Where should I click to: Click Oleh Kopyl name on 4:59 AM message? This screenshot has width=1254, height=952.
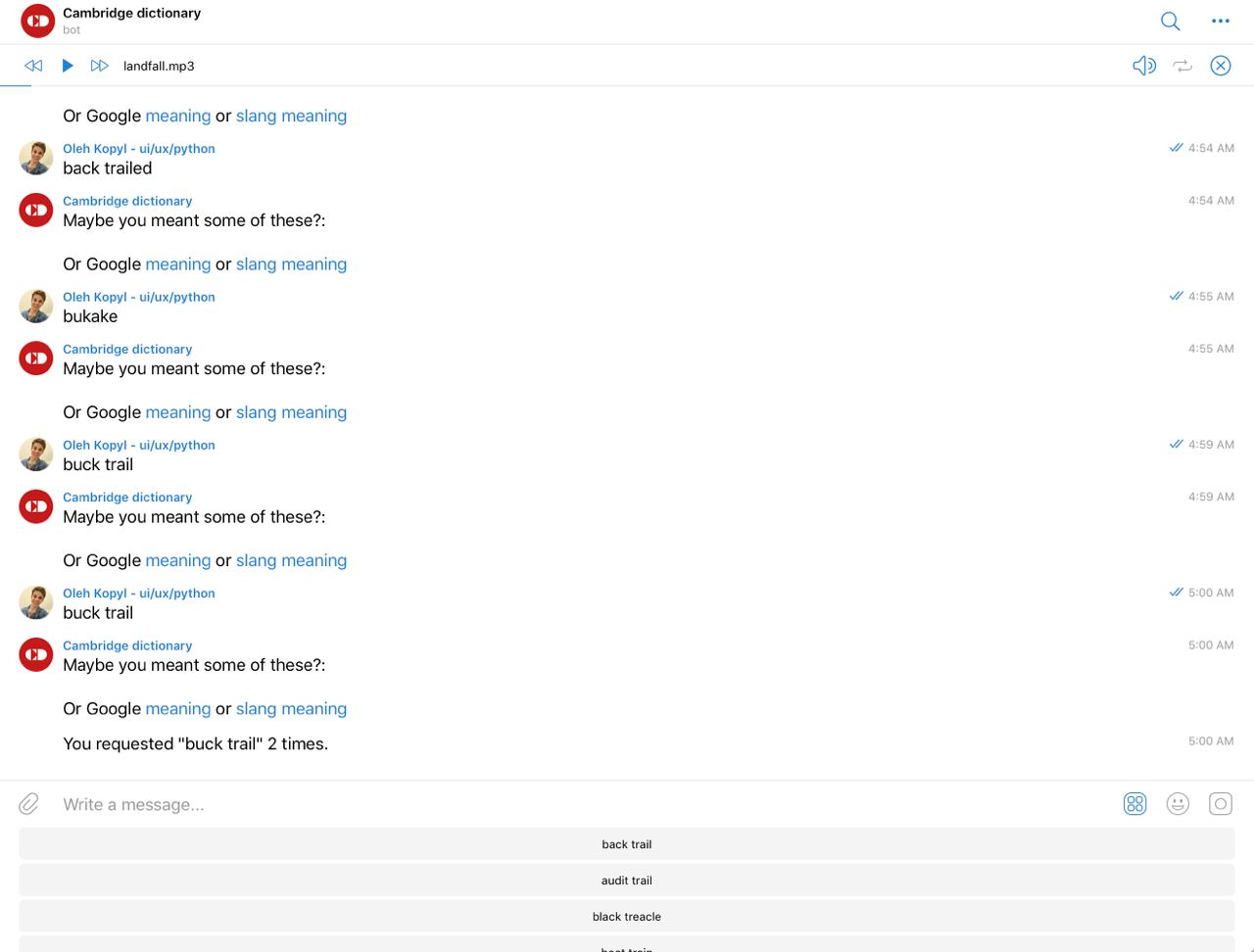[139, 445]
